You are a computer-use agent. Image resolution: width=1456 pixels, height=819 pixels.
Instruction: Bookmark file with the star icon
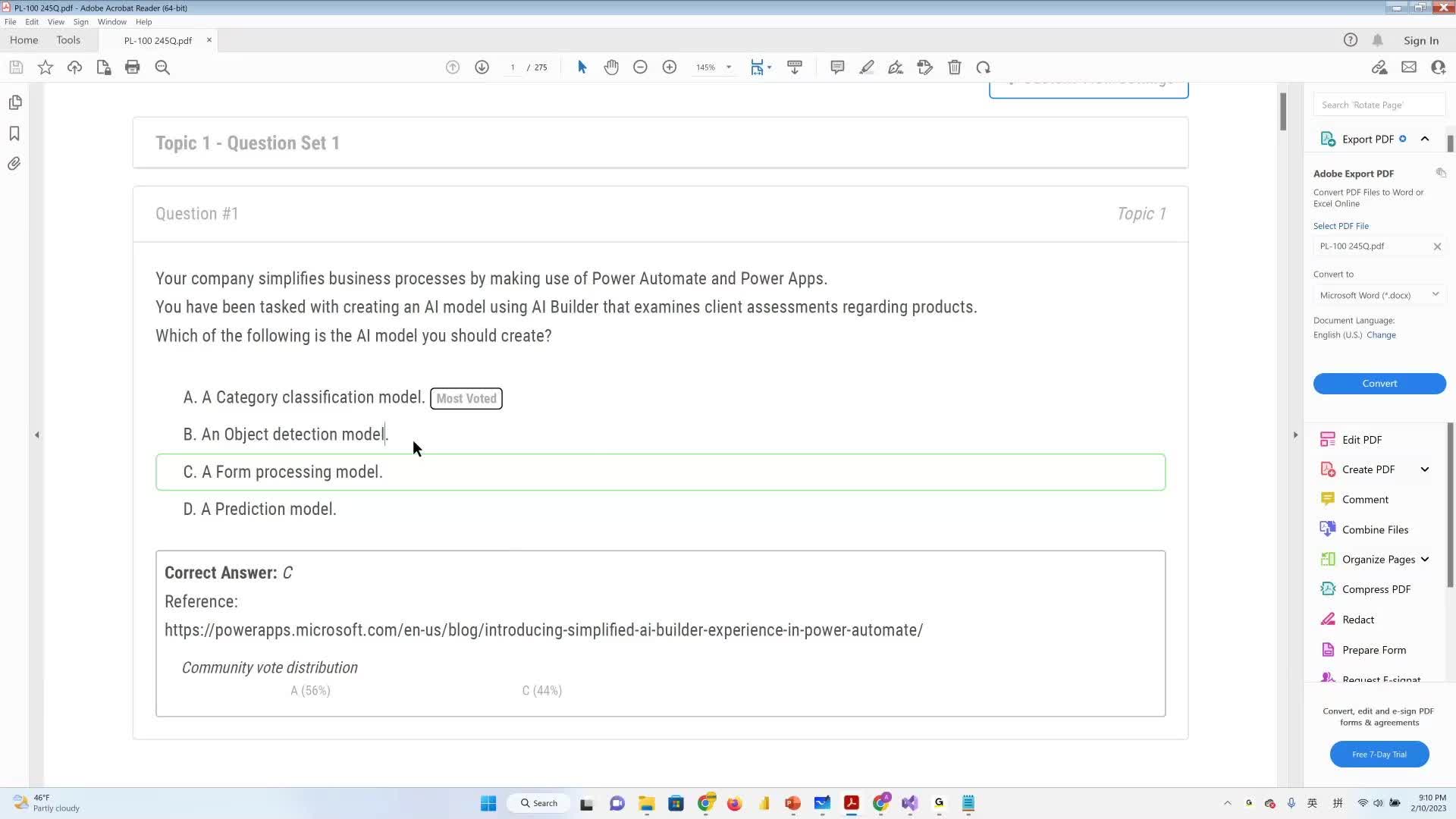pos(45,67)
